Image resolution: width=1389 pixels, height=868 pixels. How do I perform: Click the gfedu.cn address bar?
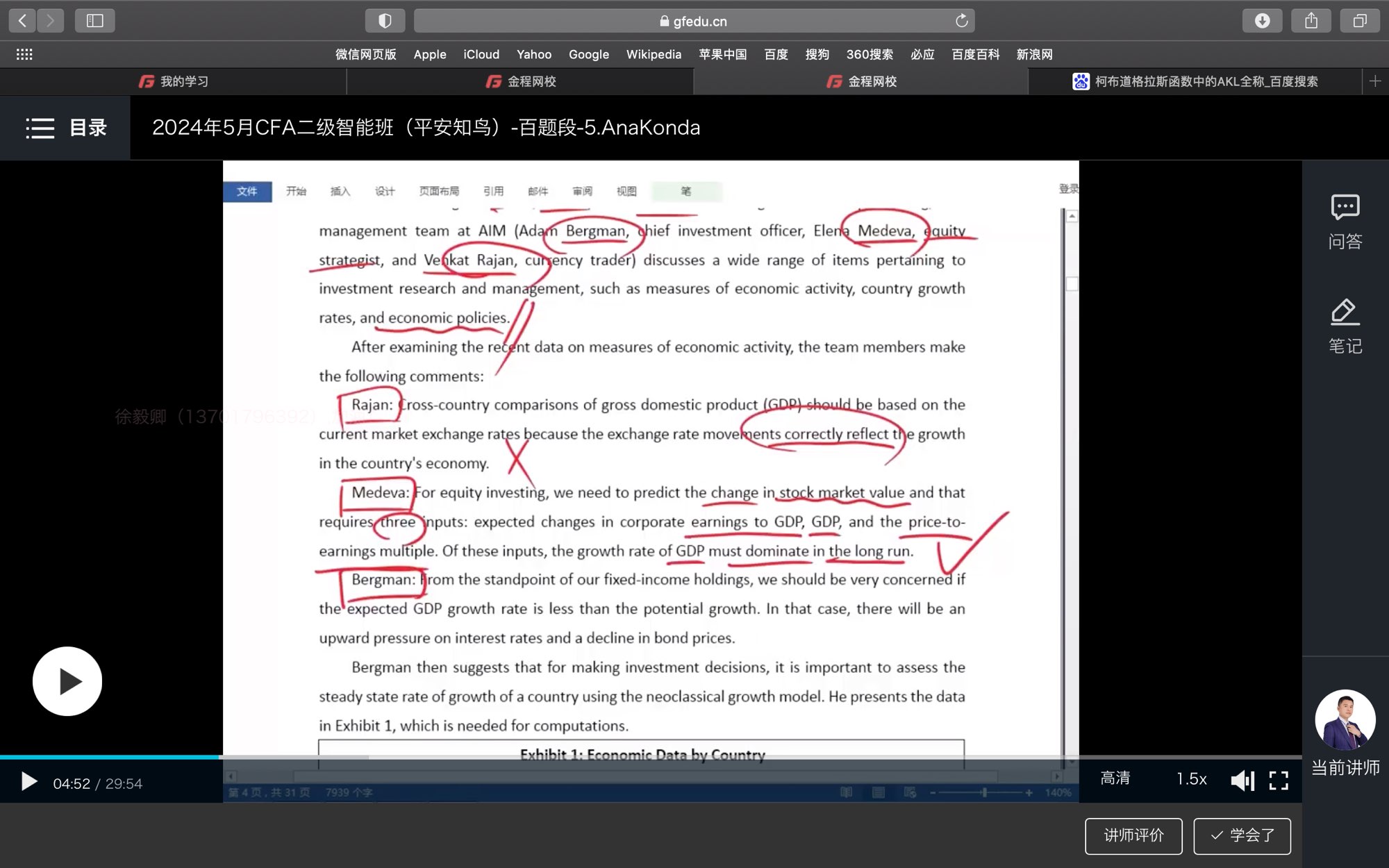(x=693, y=21)
